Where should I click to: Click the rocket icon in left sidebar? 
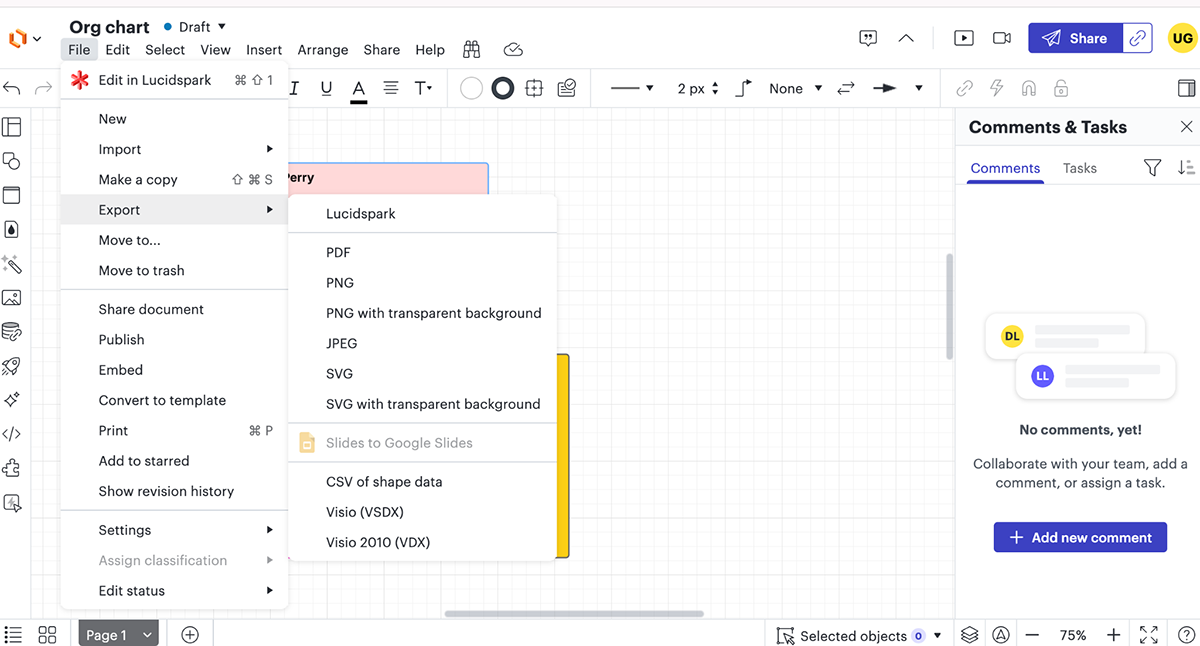[x=11, y=366]
